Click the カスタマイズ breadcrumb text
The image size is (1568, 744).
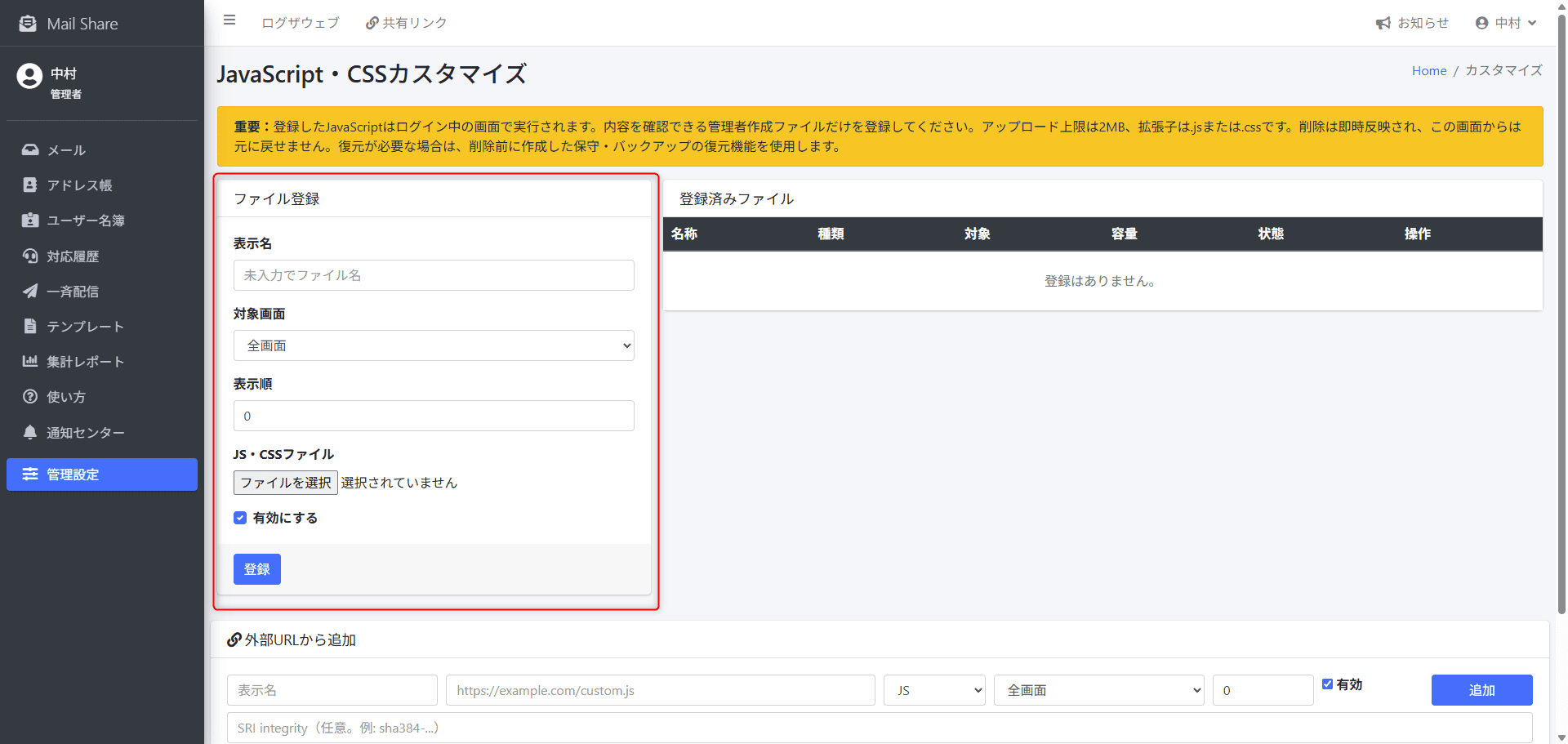click(1503, 70)
